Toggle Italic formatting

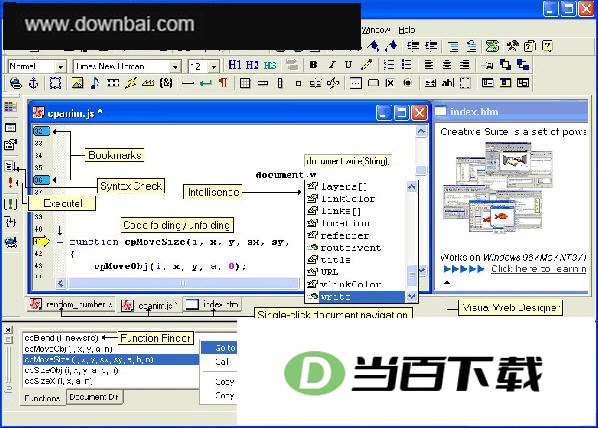(x=332, y=65)
